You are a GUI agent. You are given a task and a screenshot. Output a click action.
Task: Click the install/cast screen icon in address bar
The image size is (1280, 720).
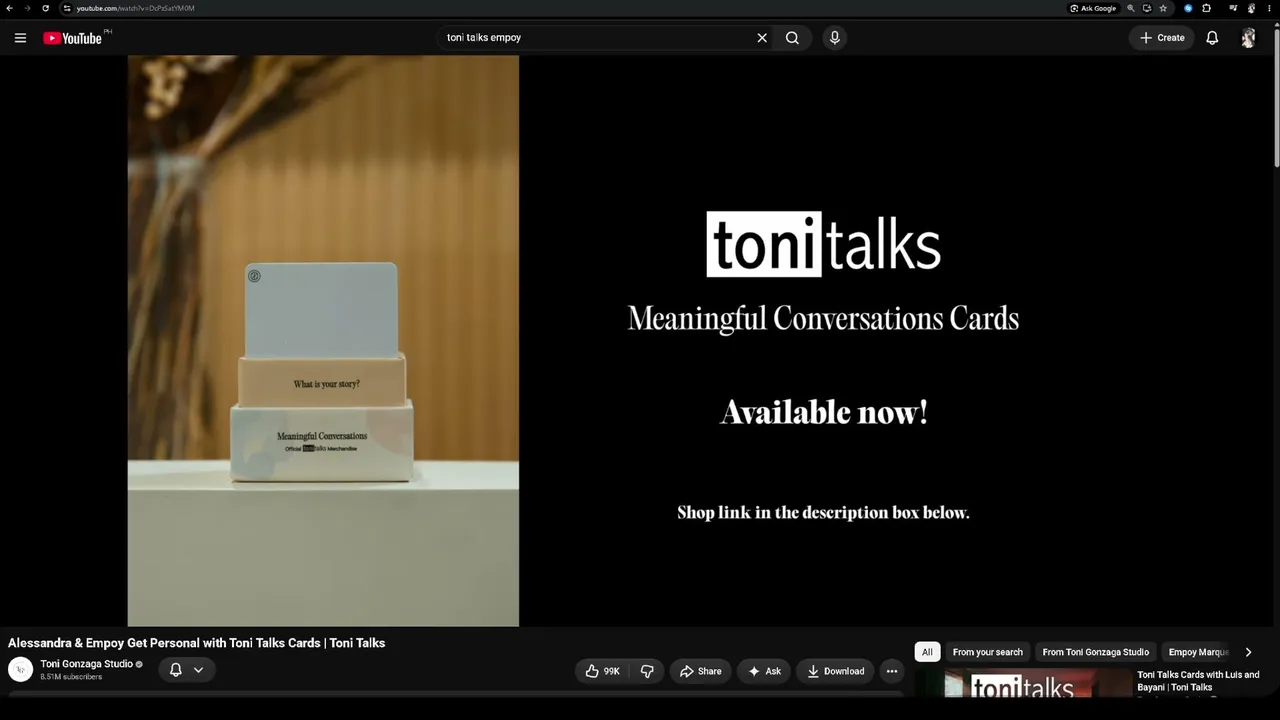tap(1147, 8)
